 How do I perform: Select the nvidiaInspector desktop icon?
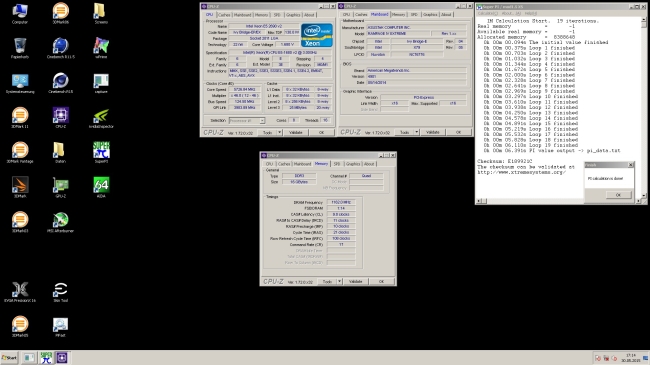click(x=101, y=118)
